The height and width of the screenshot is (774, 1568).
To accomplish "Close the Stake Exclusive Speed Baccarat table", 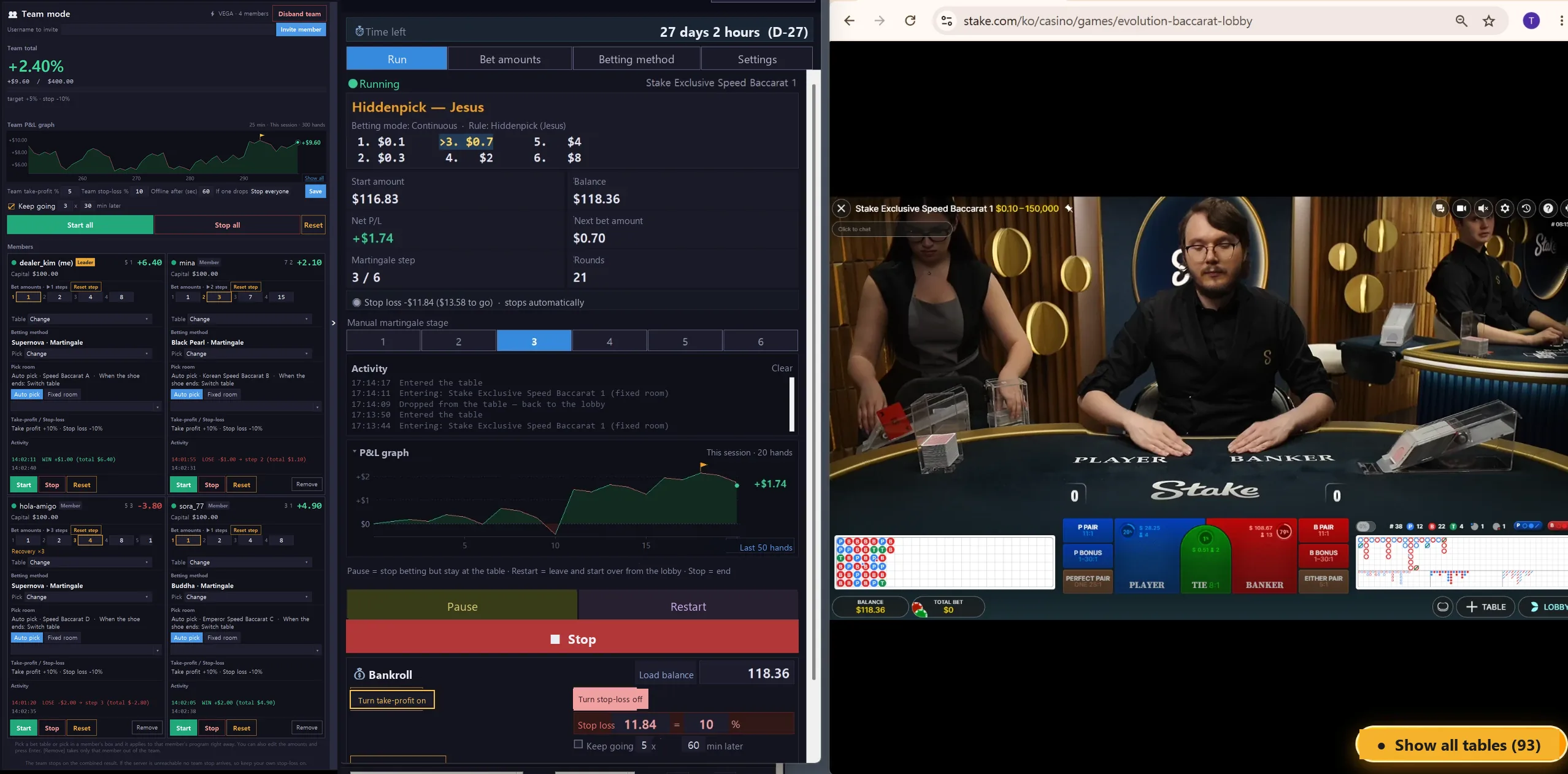I will 842,209.
